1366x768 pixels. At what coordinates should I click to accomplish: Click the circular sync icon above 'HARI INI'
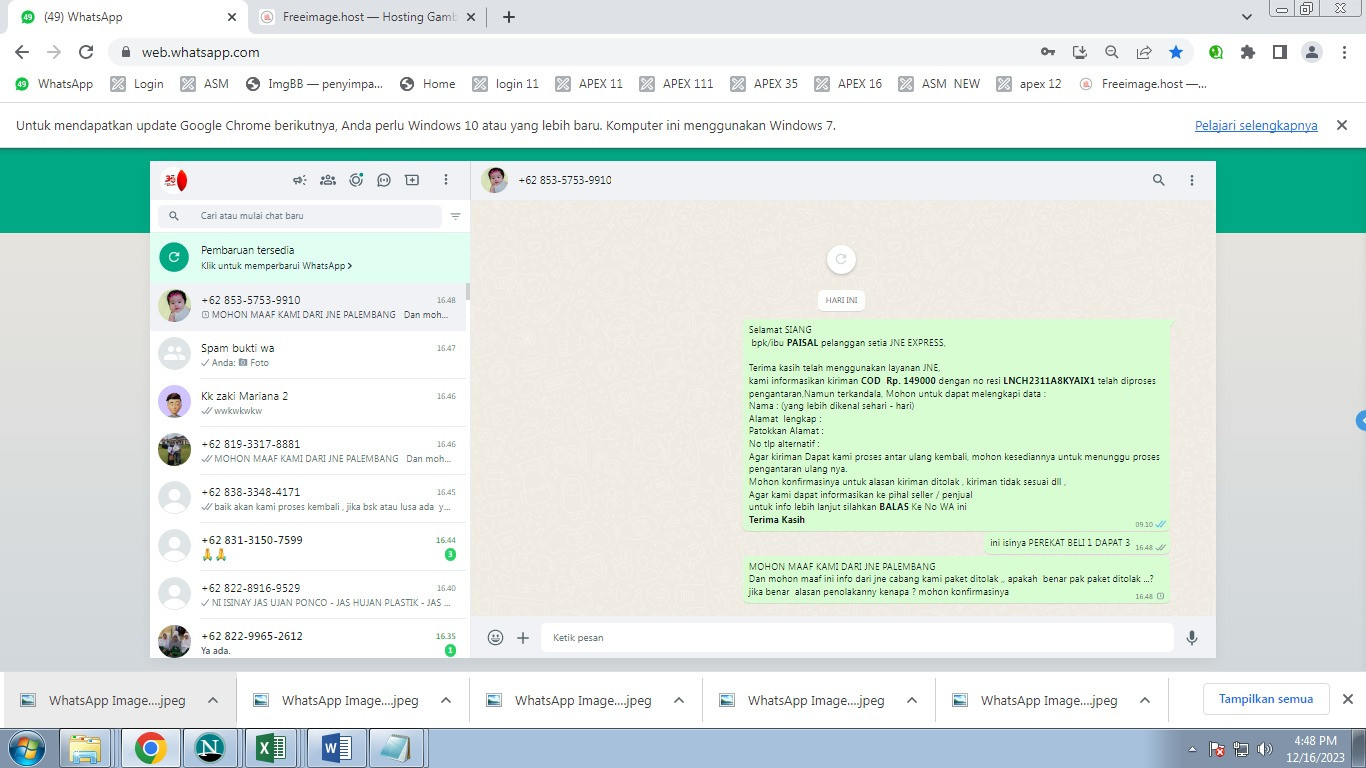tap(841, 259)
